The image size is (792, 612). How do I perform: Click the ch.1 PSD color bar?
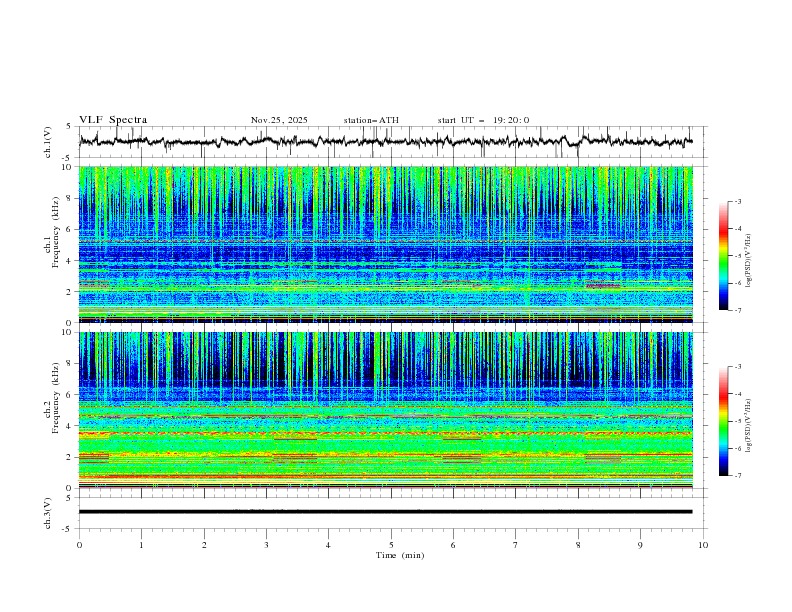723,256
